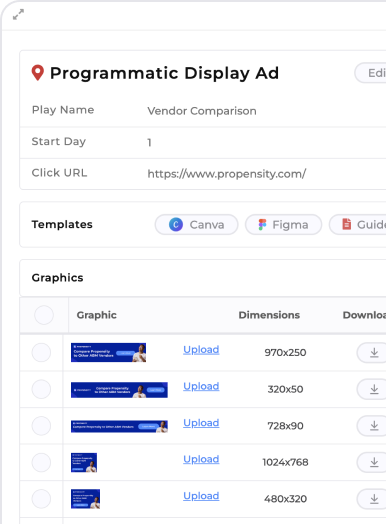Click Upload link for 320x50 graphic
The image size is (386, 524).
click(x=201, y=386)
